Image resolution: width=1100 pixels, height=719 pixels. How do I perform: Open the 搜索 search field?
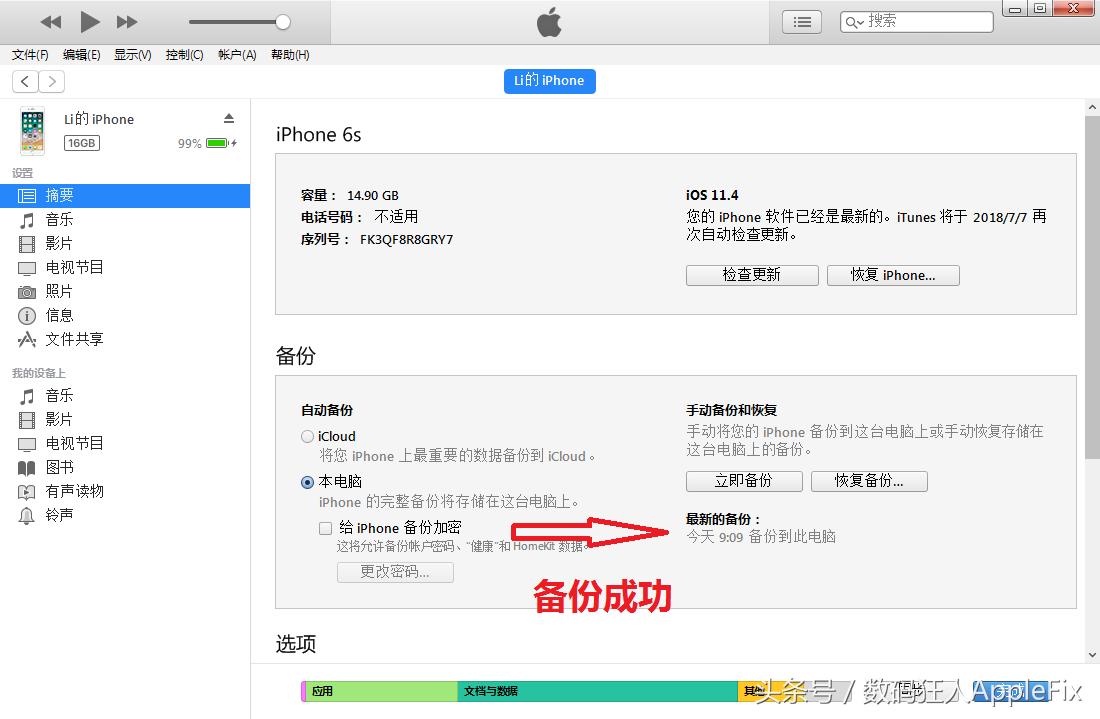tap(920, 20)
